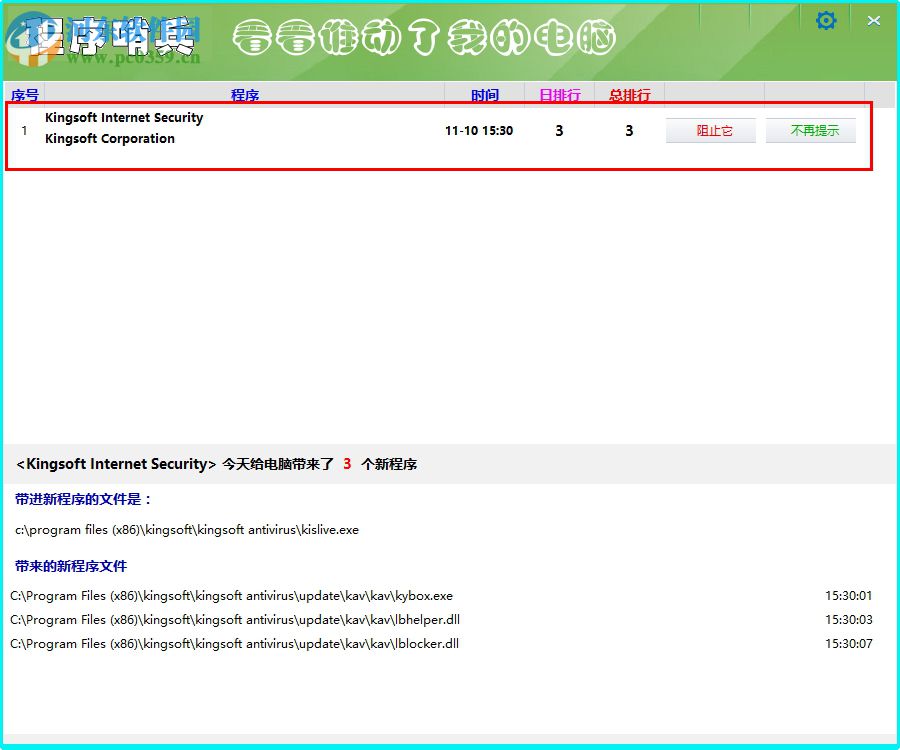Select the <Kingsoft Internet Security> summary line
900x750 pixels.
click(216, 464)
